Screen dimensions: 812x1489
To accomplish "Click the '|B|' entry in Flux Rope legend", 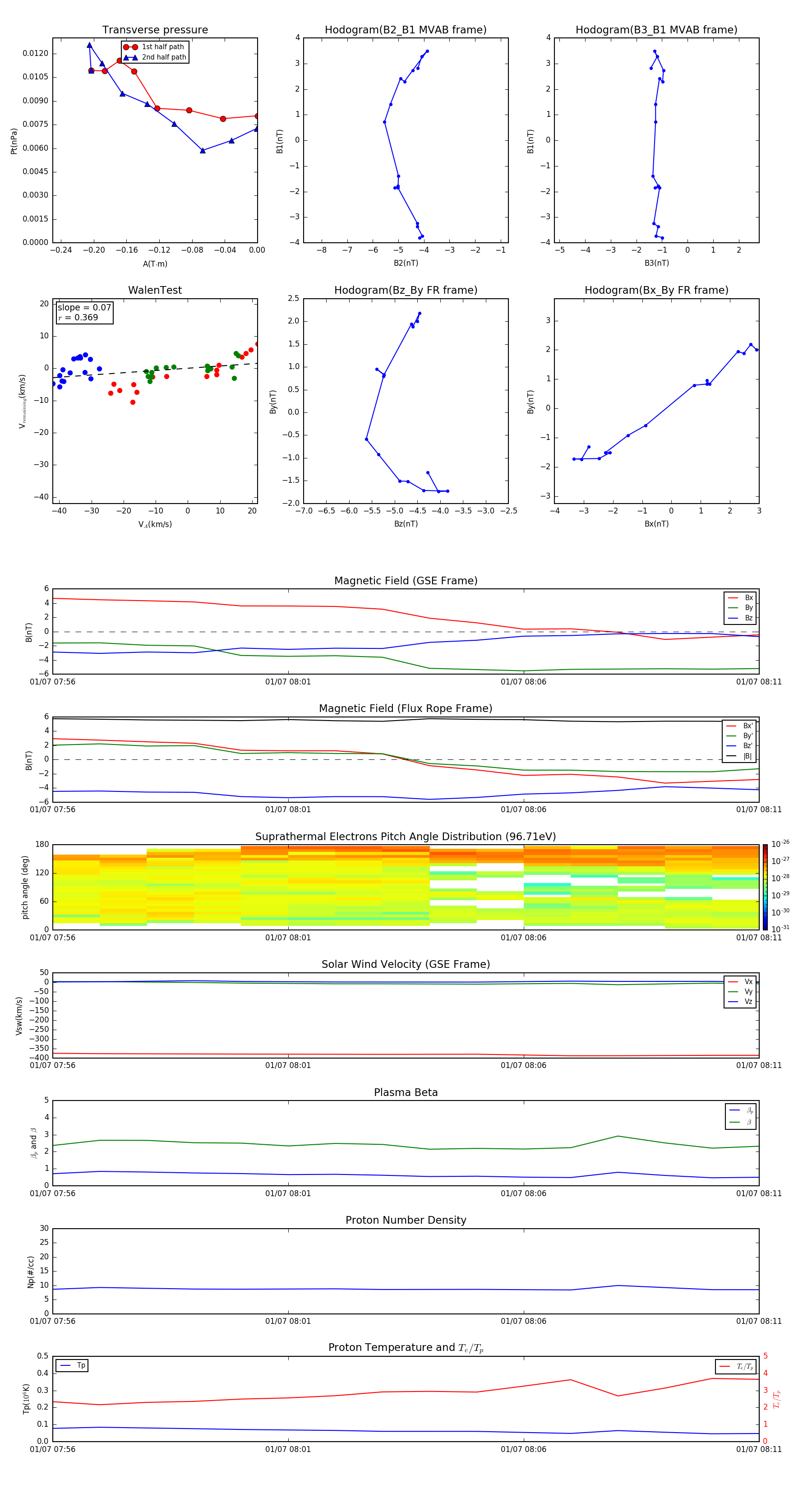I will coord(740,756).
